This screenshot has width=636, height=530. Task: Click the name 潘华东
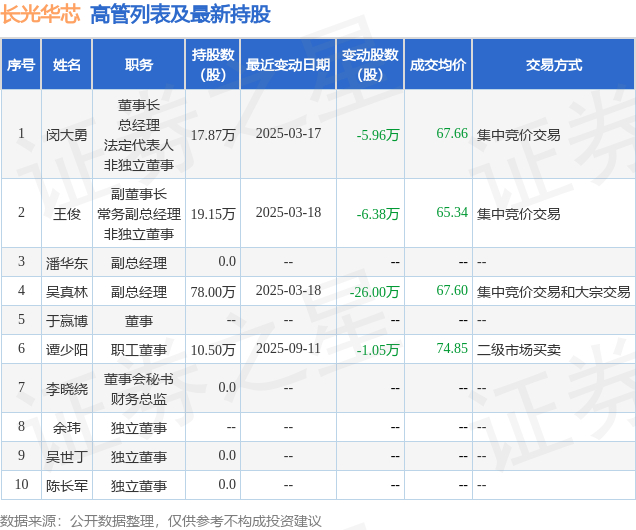[67, 263]
